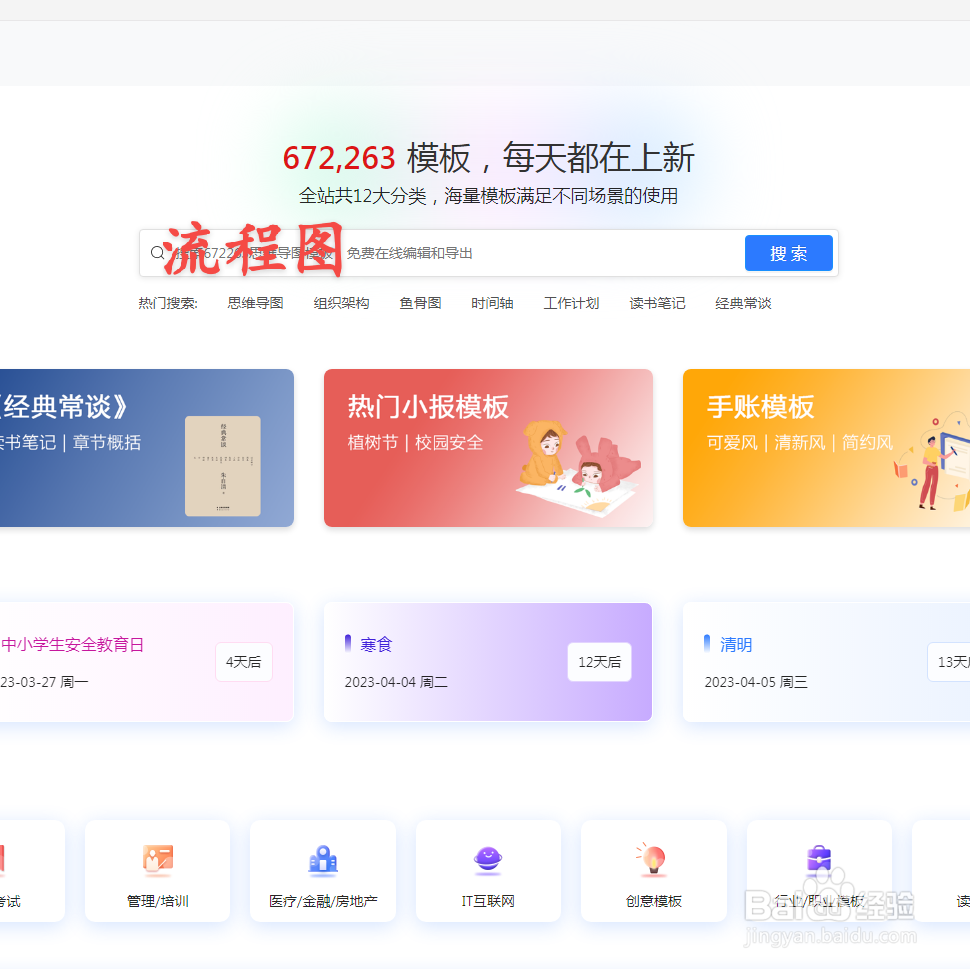
Task: Open the 寒食 festival card
Action: click(488, 662)
